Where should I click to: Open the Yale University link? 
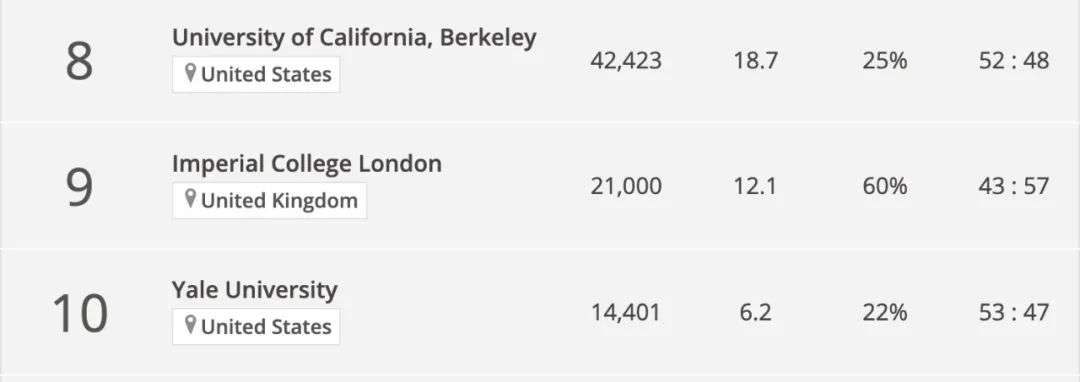click(255, 290)
